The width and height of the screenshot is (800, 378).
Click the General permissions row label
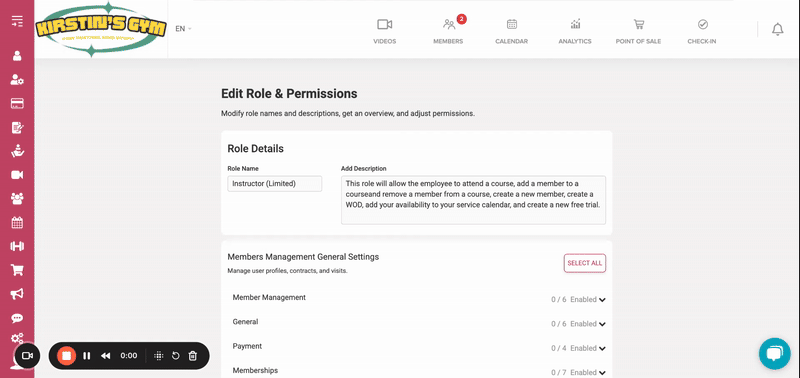coord(245,322)
